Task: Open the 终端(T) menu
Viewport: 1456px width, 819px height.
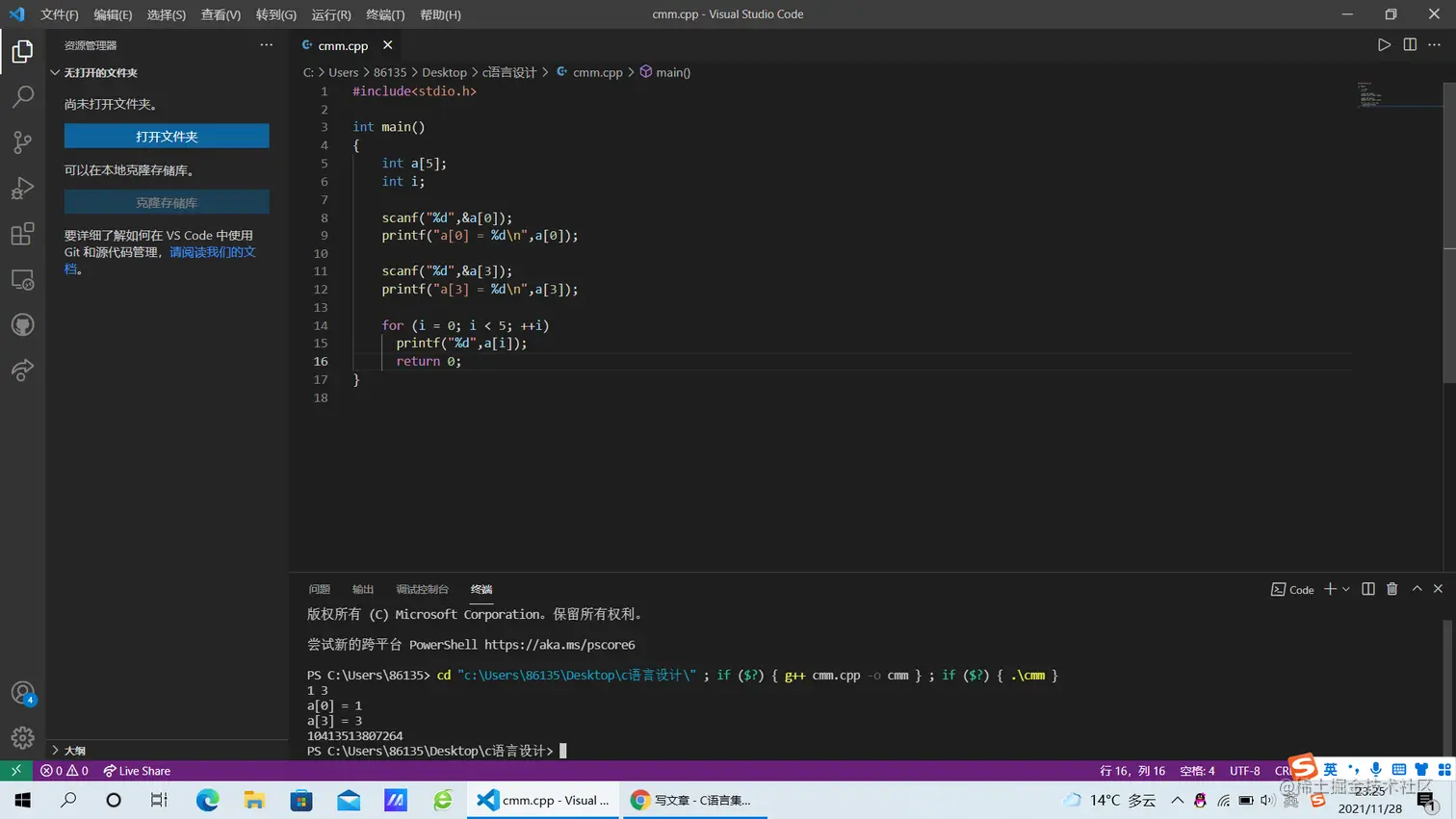Action: click(x=385, y=14)
